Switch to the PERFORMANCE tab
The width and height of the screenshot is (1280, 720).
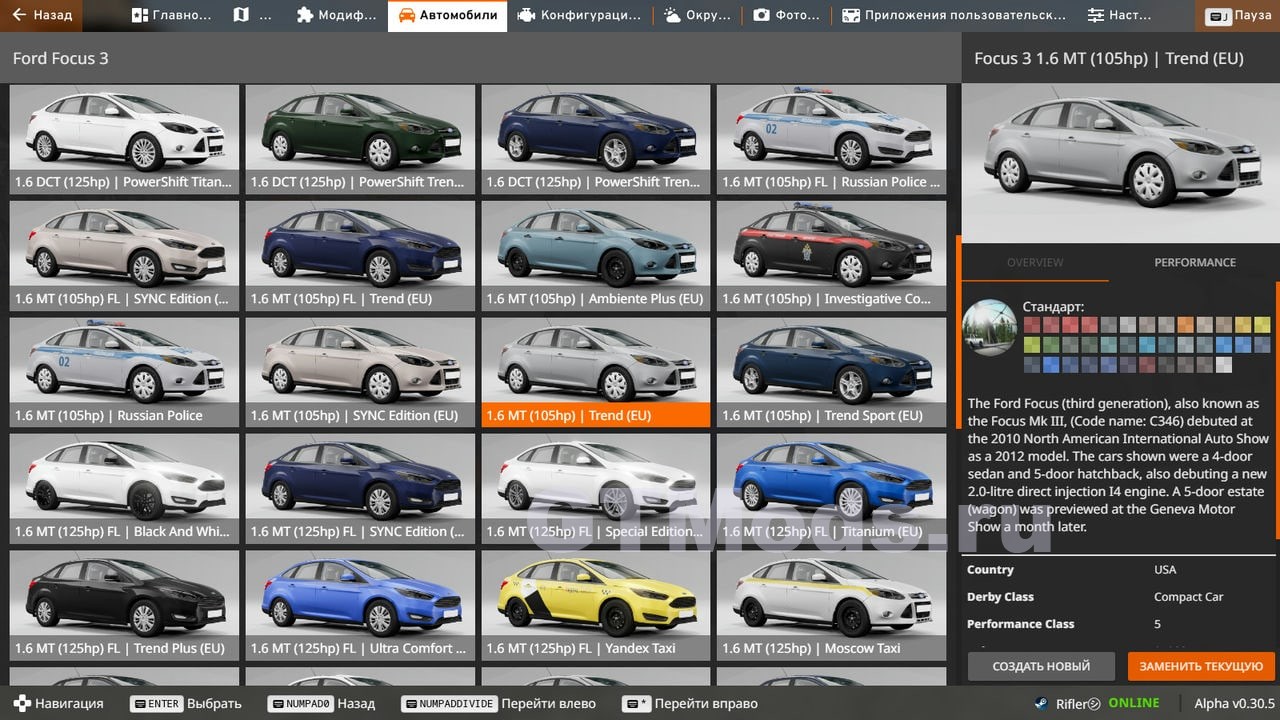point(1195,262)
